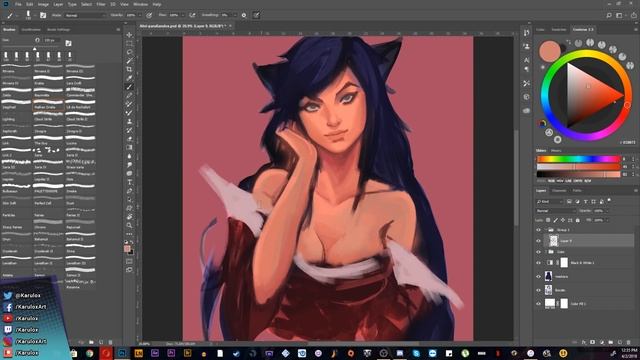Screen dimensions: 640x360
Task: Open smoothing options gear icon
Action: [244, 15]
